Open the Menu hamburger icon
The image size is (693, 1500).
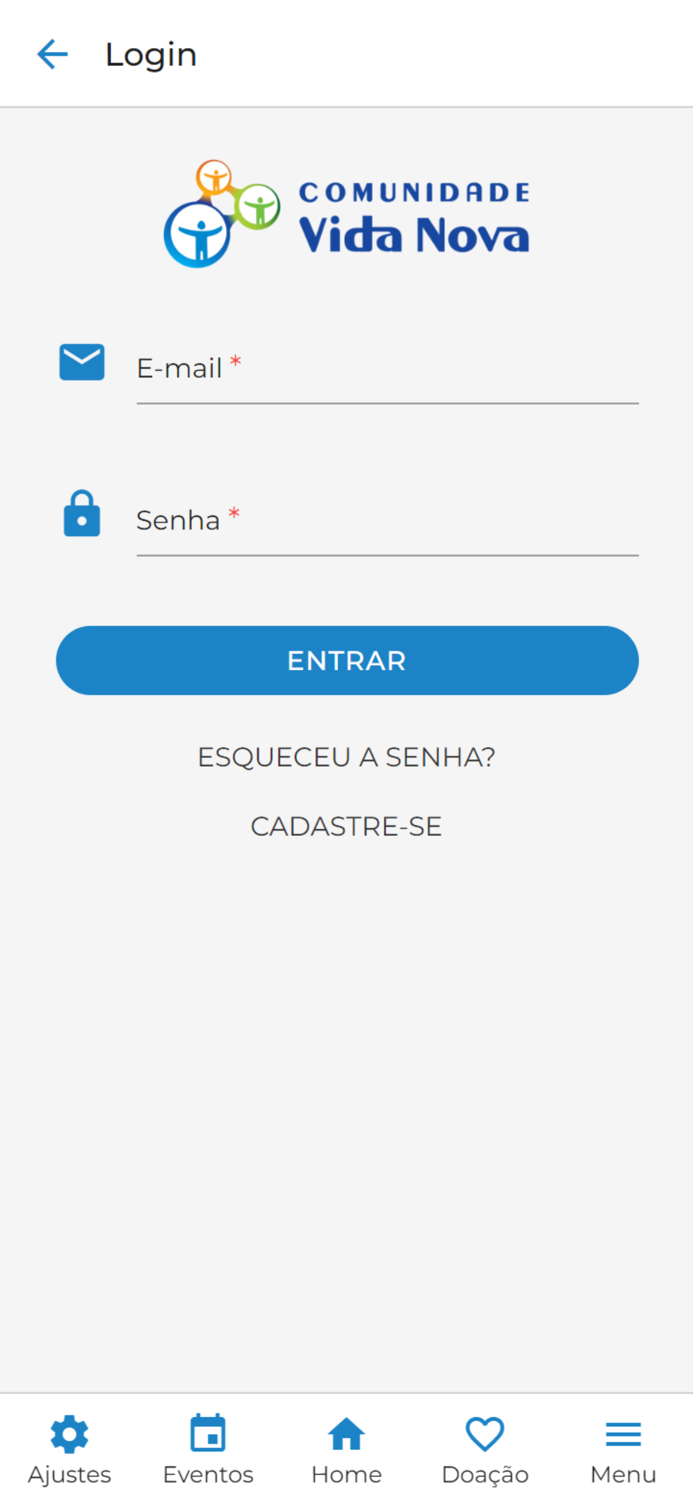[x=622, y=1433]
